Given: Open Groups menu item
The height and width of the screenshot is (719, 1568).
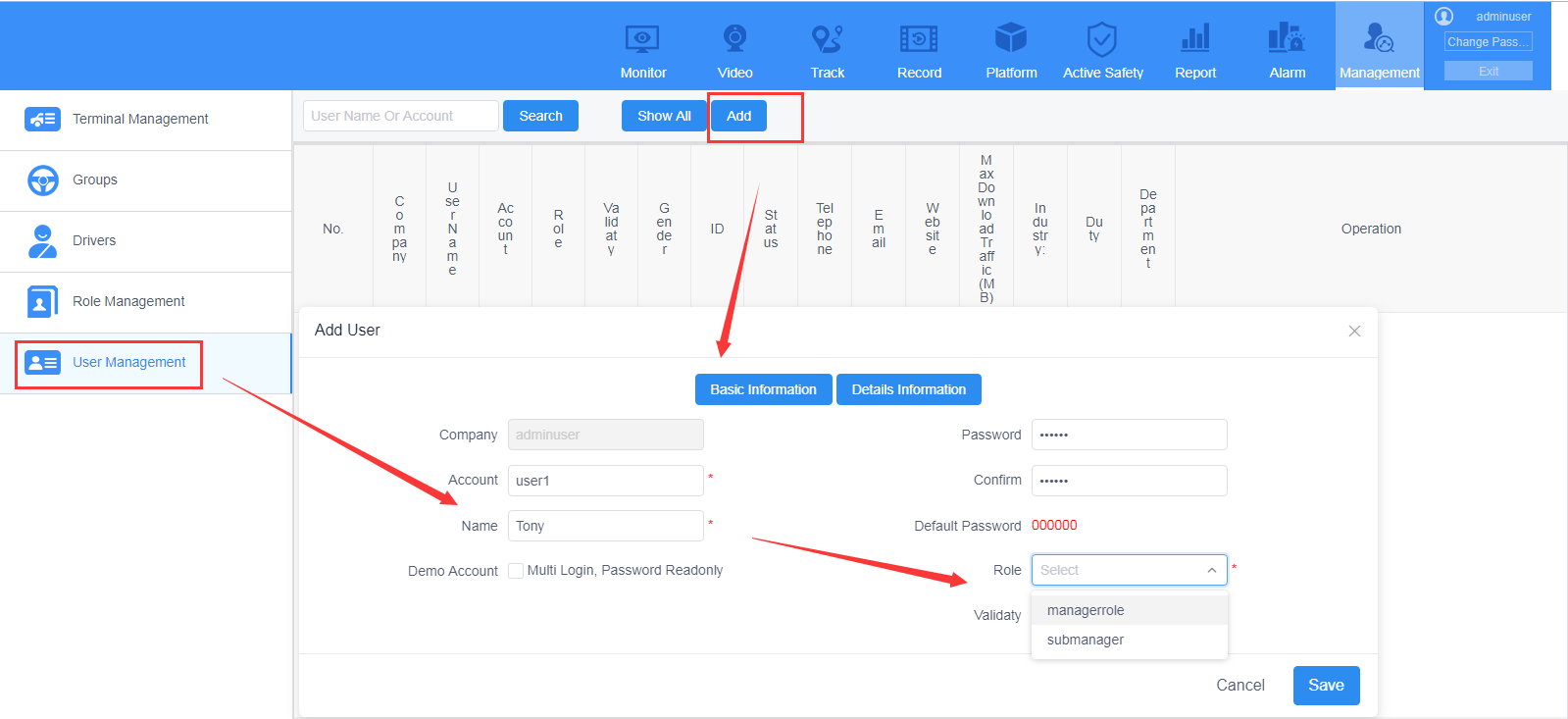Looking at the screenshot, I should 145,180.
